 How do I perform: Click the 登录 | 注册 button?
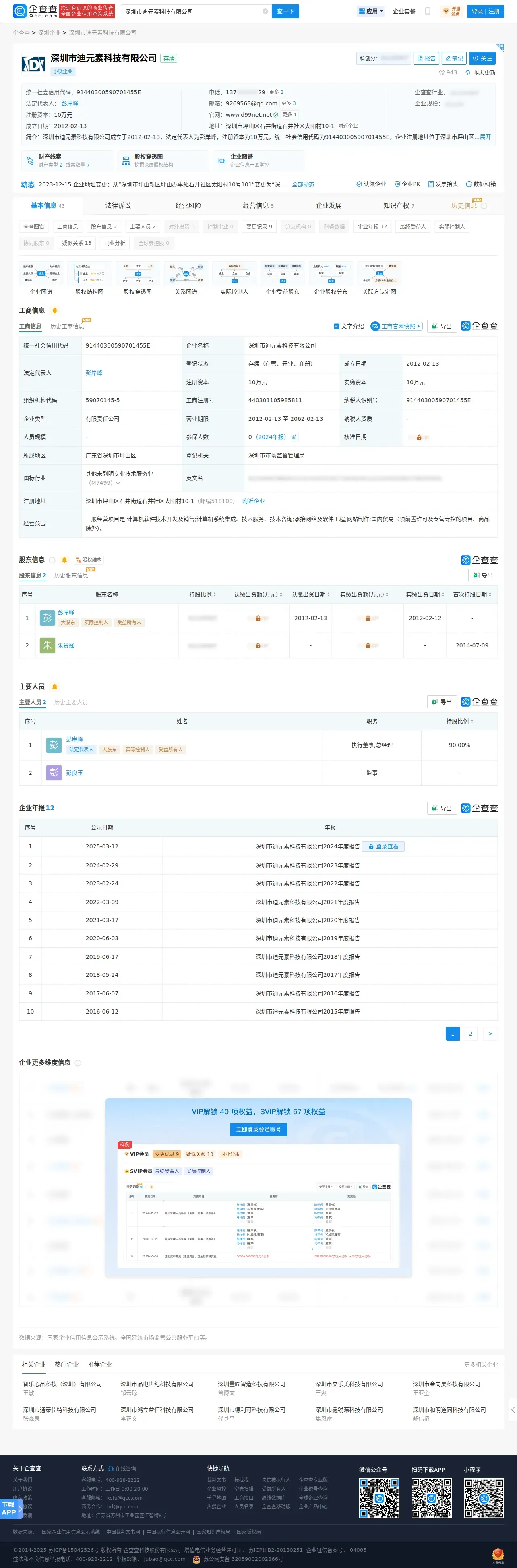pyautogui.click(x=485, y=12)
